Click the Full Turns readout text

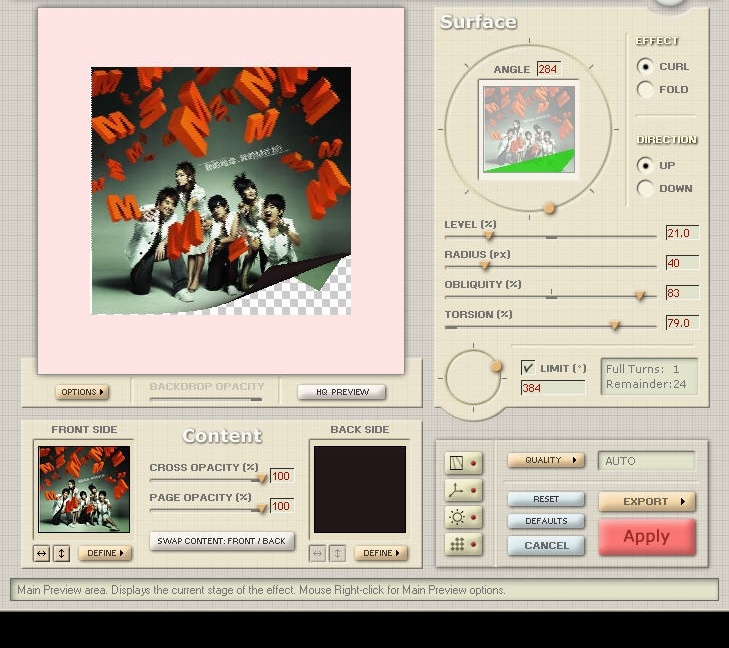643,369
